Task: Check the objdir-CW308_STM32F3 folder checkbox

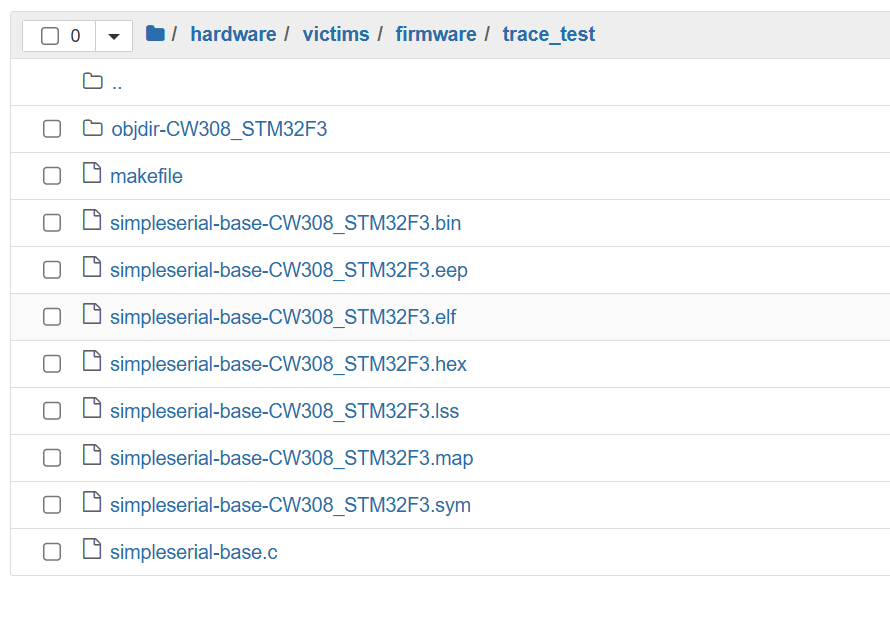Action: tap(52, 129)
